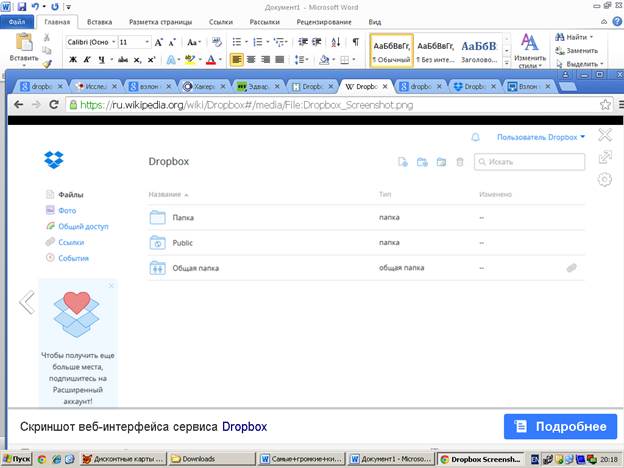Apply the Заголовок heading style in Word
624x468 pixels.
(x=479, y=51)
